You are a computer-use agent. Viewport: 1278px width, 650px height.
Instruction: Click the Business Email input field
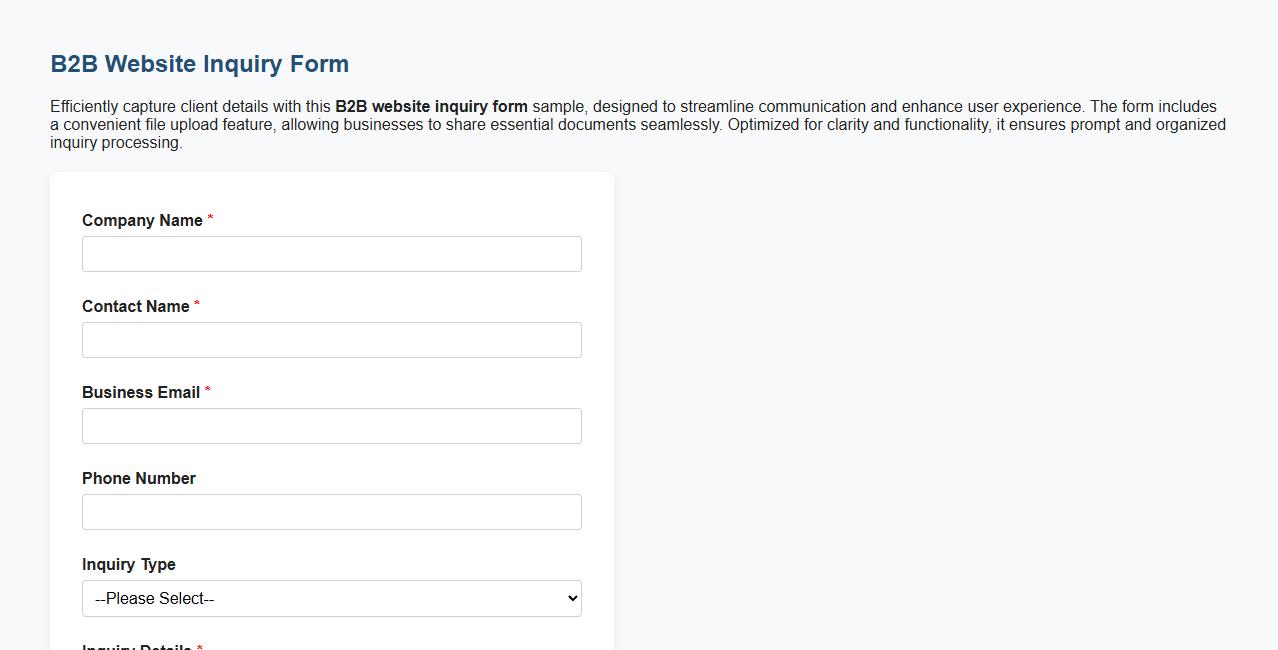point(331,425)
